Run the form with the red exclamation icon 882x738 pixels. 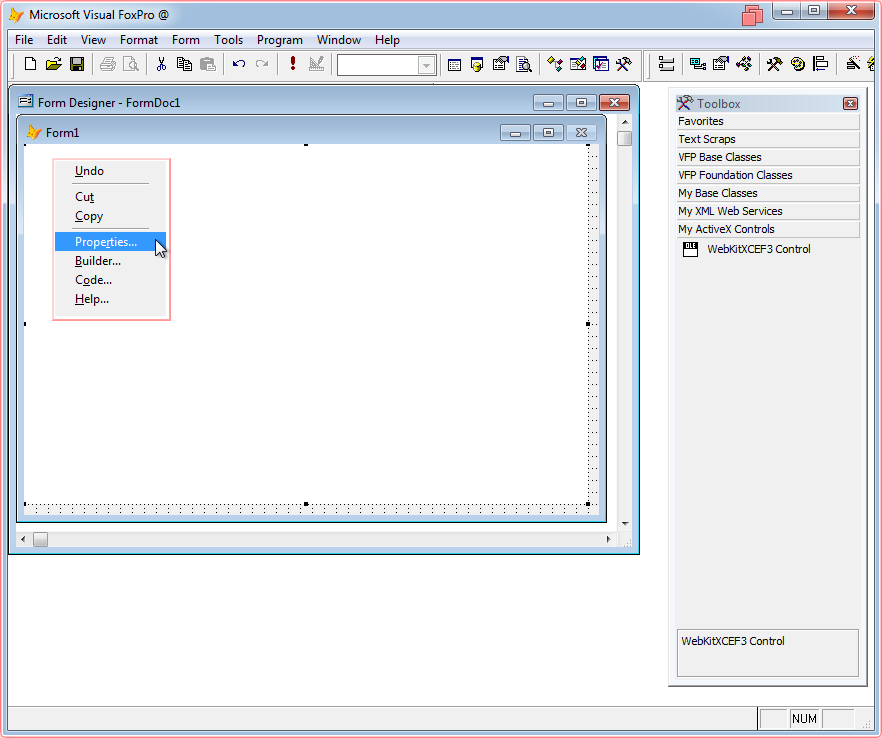coord(292,64)
